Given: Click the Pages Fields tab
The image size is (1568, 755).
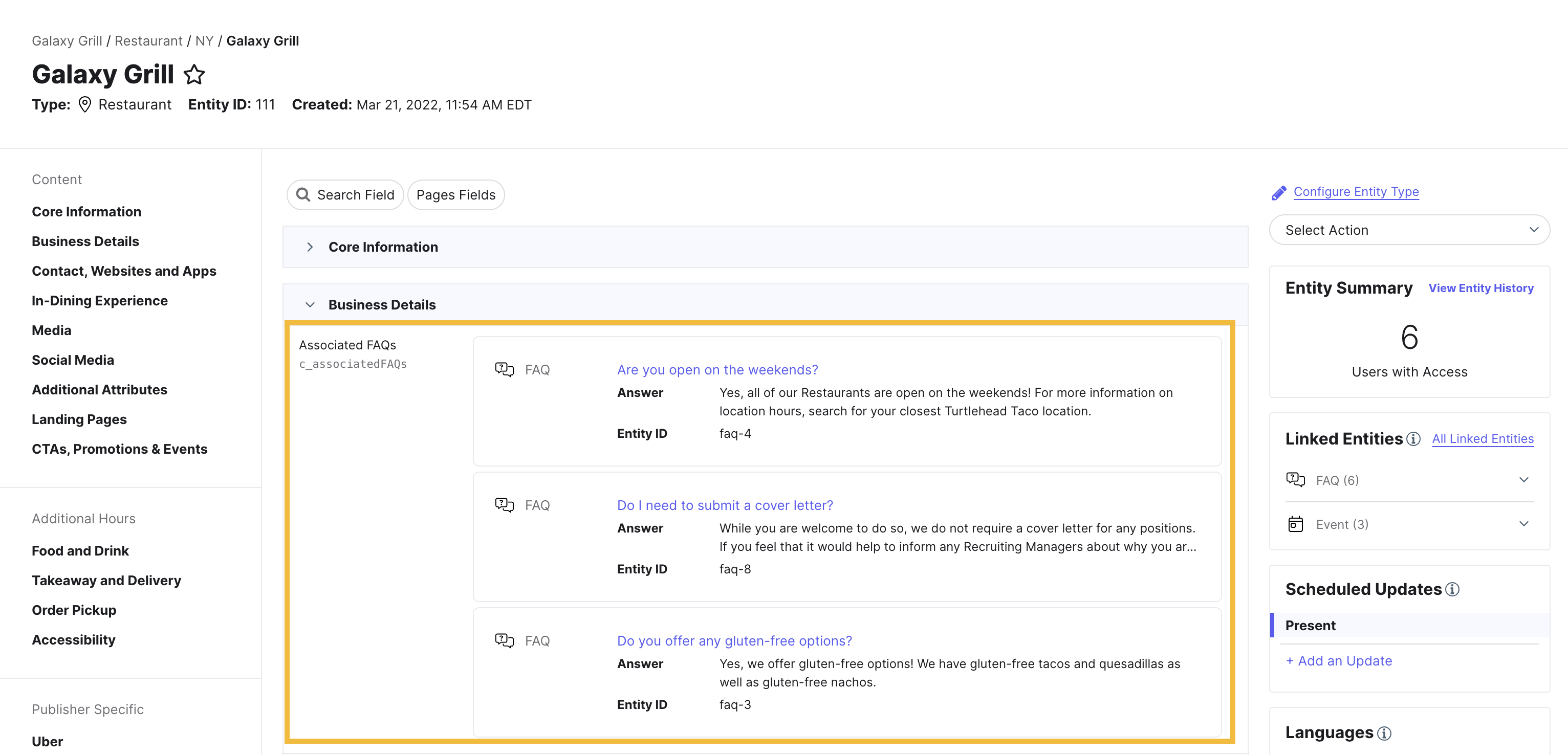Looking at the screenshot, I should 456,194.
